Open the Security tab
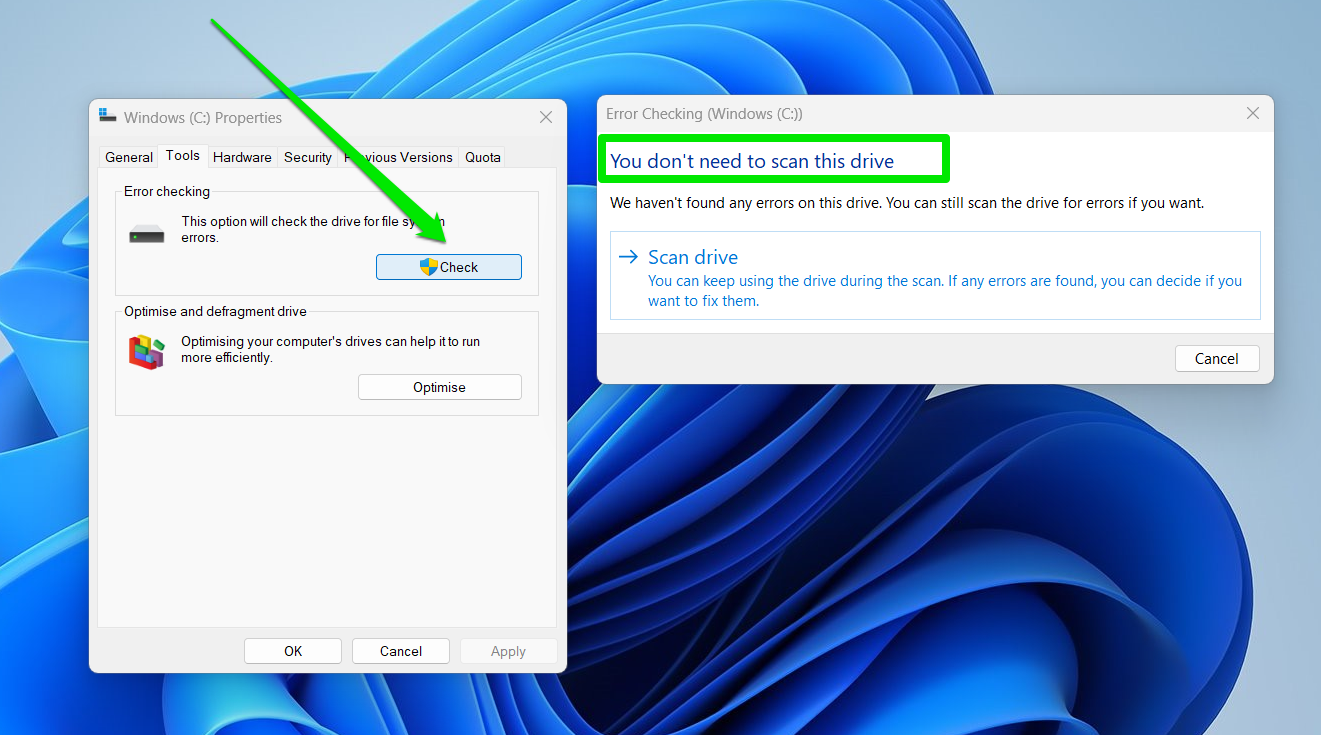This screenshot has height=735, width=1321. pos(308,157)
